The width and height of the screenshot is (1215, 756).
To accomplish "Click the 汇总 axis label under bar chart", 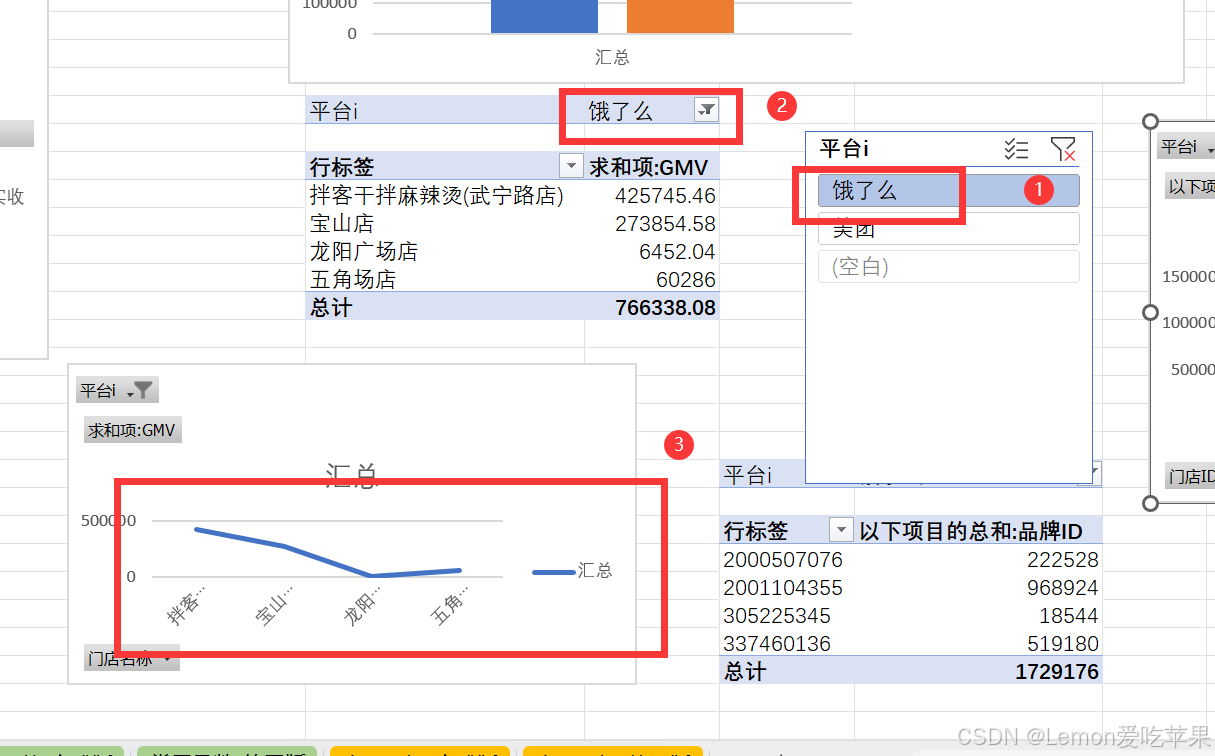I will click(612, 57).
